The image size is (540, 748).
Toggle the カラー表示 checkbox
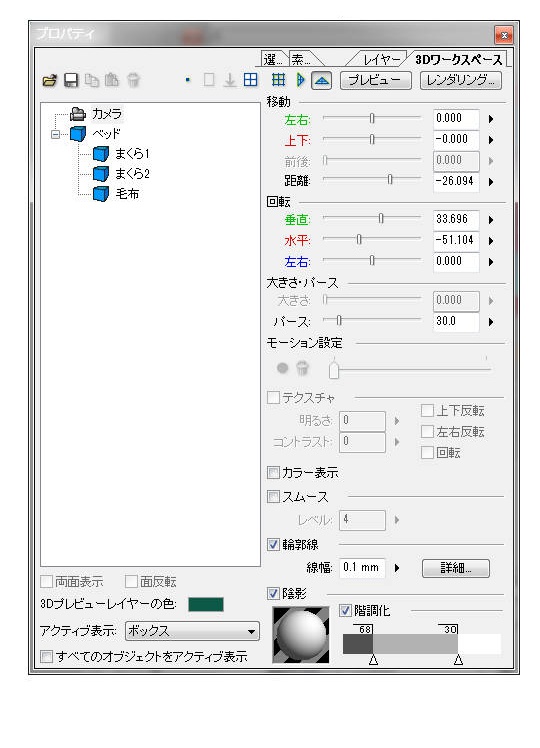click(273, 472)
